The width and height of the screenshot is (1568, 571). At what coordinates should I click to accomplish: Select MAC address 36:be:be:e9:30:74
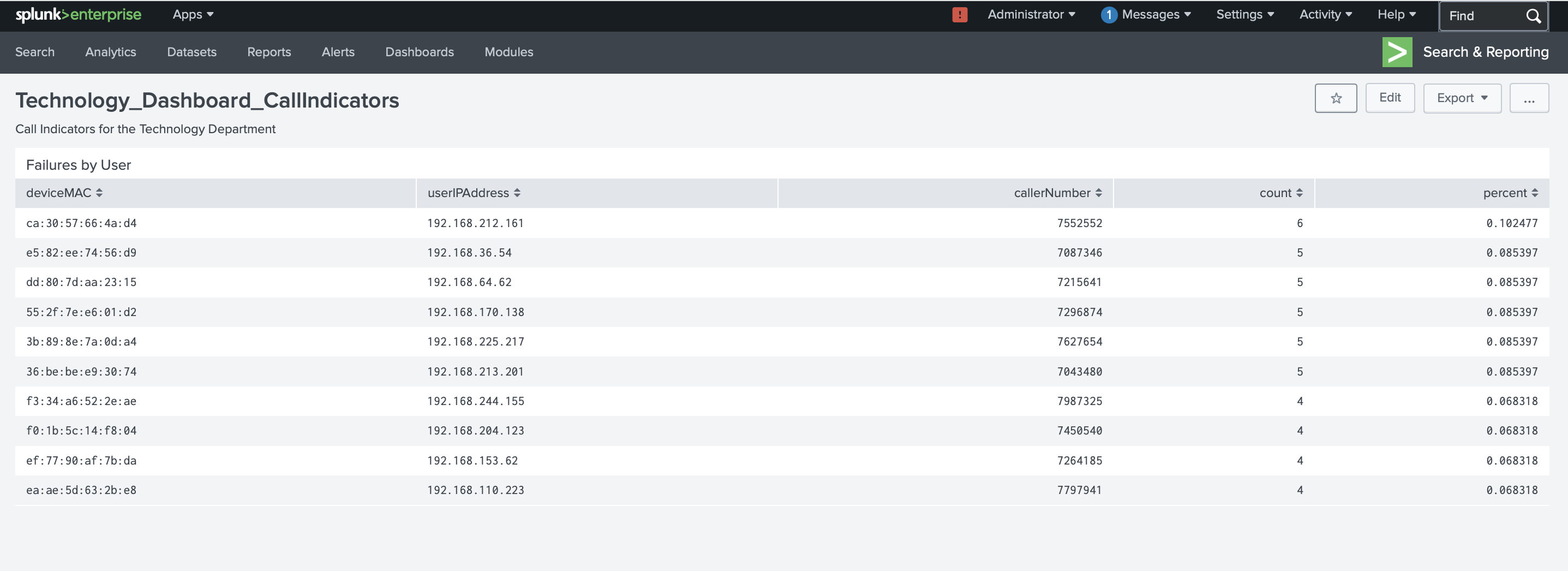(x=81, y=372)
